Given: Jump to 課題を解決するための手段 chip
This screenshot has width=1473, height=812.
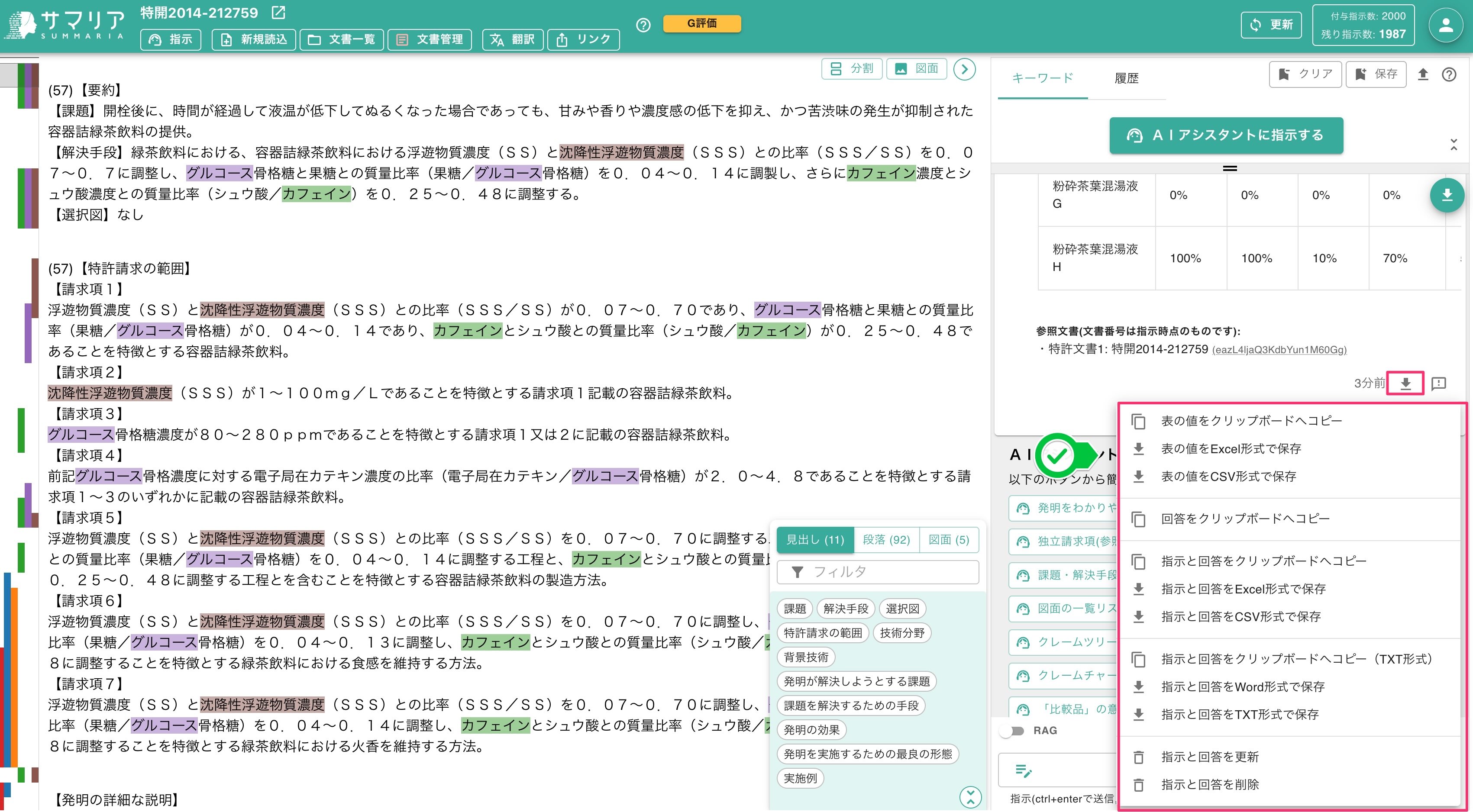Looking at the screenshot, I should point(851,706).
